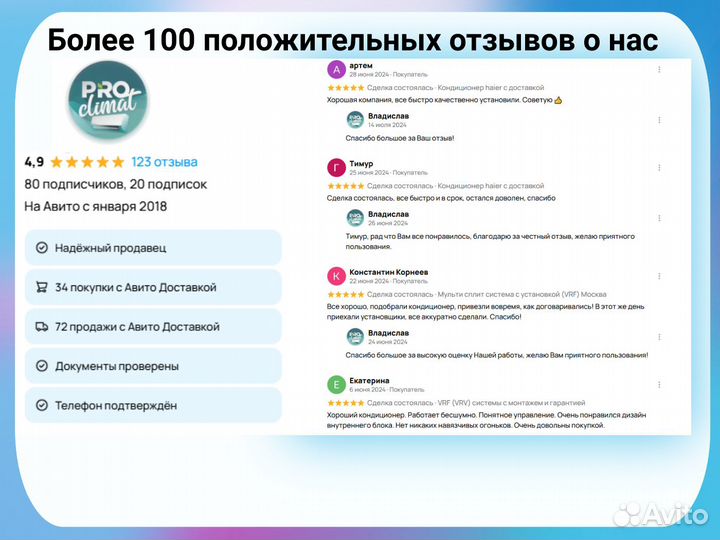This screenshot has height=540, width=720.
Task: Open three-dot menu on Владислав's 14 июля reply
Action: point(659,120)
